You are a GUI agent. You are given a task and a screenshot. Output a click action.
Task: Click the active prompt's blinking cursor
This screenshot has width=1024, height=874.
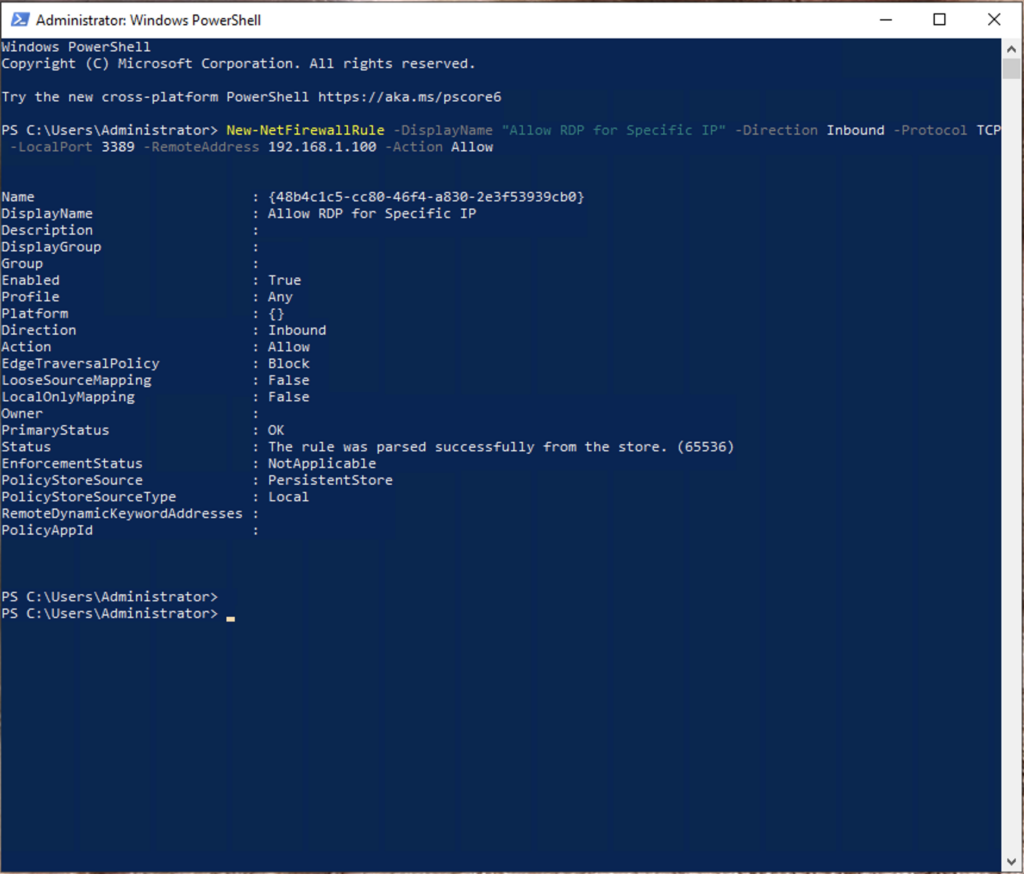(231, 618)
